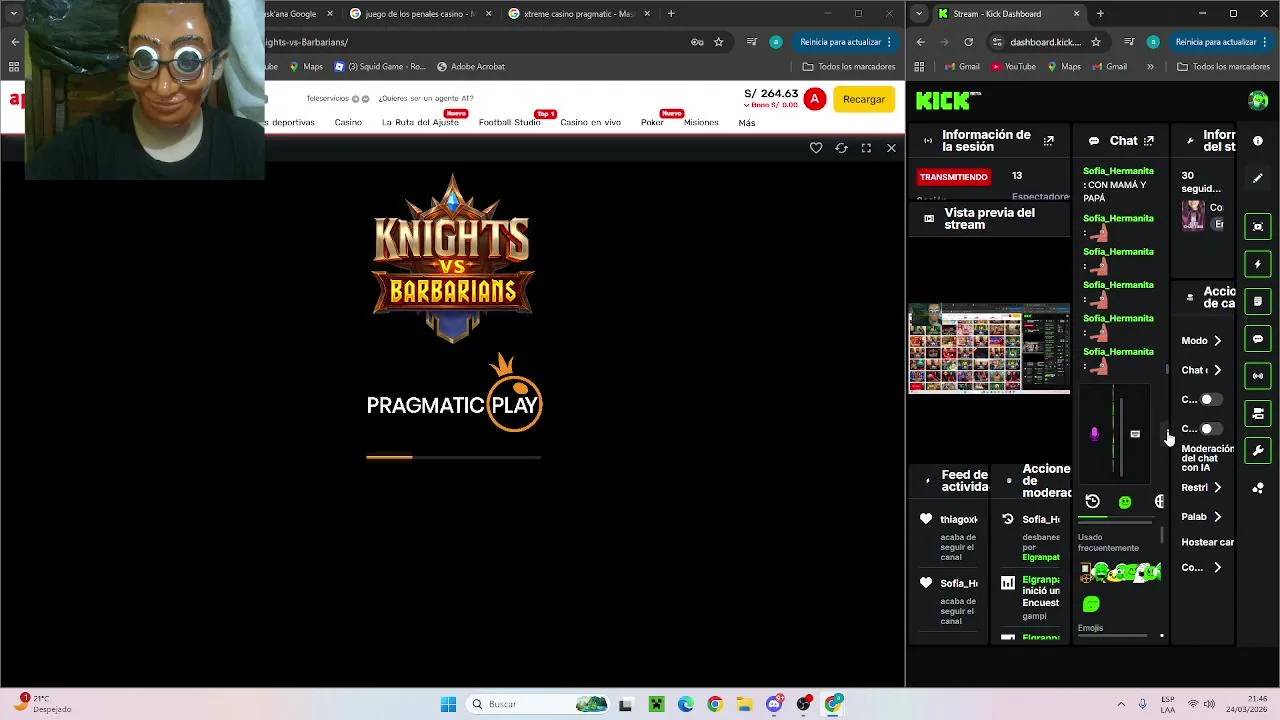Open the Poker menu item
The image size is (1280, 720).
point(652,123)
